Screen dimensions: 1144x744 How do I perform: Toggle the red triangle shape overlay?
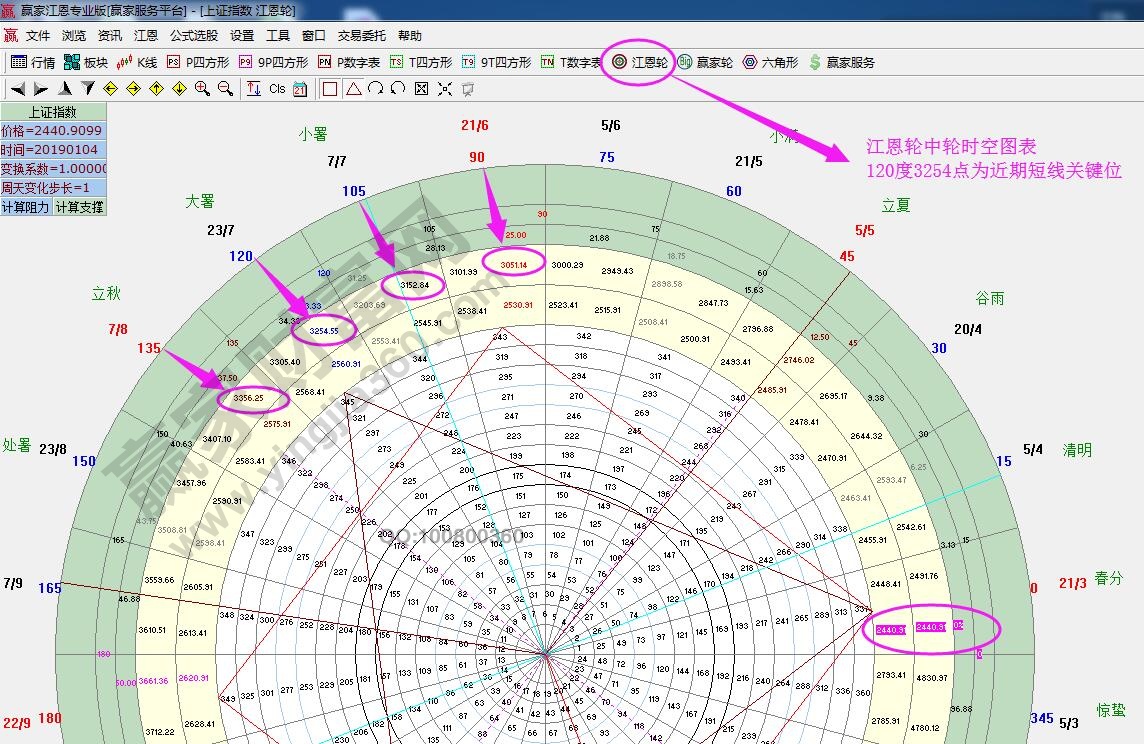click(353, 89)
